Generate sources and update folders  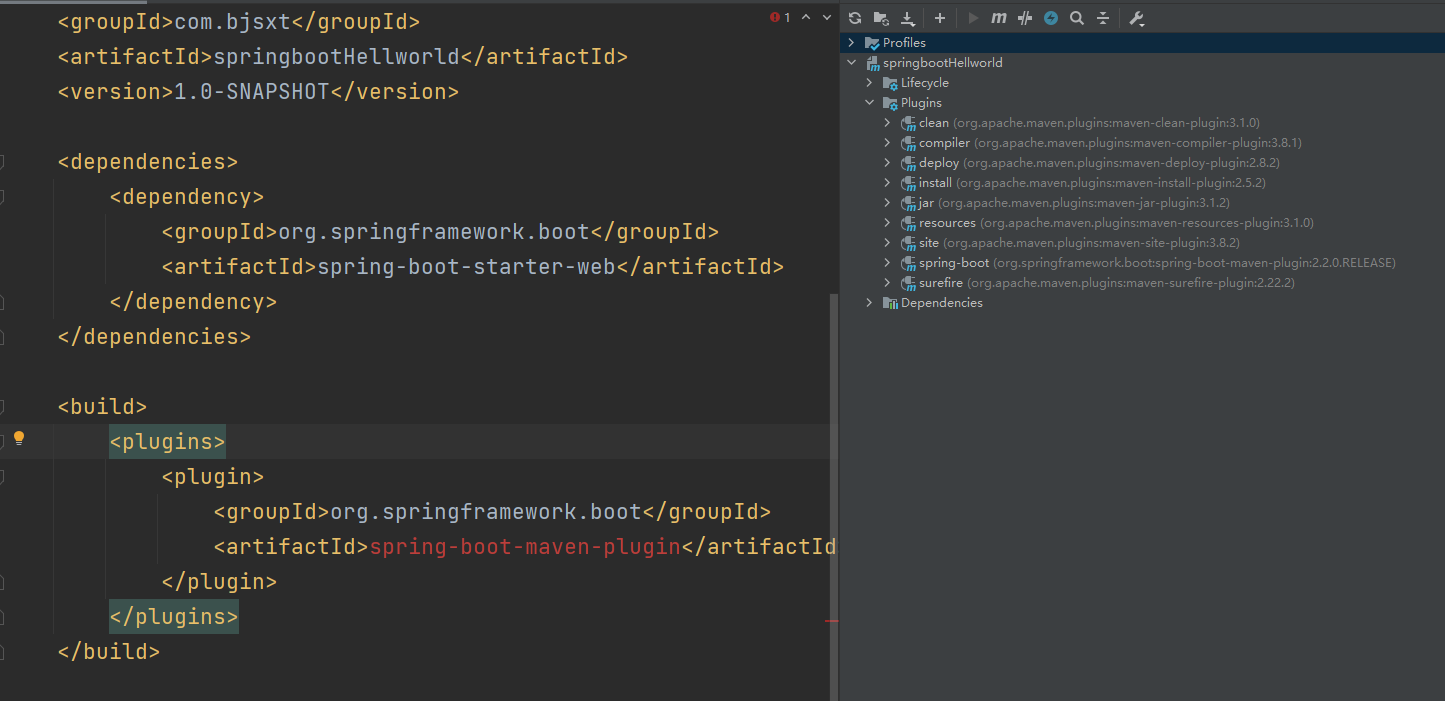(881, 18)
